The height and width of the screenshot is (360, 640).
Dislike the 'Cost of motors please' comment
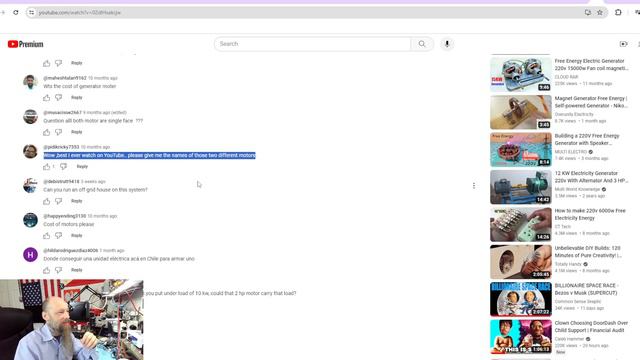tap(59, 236)
